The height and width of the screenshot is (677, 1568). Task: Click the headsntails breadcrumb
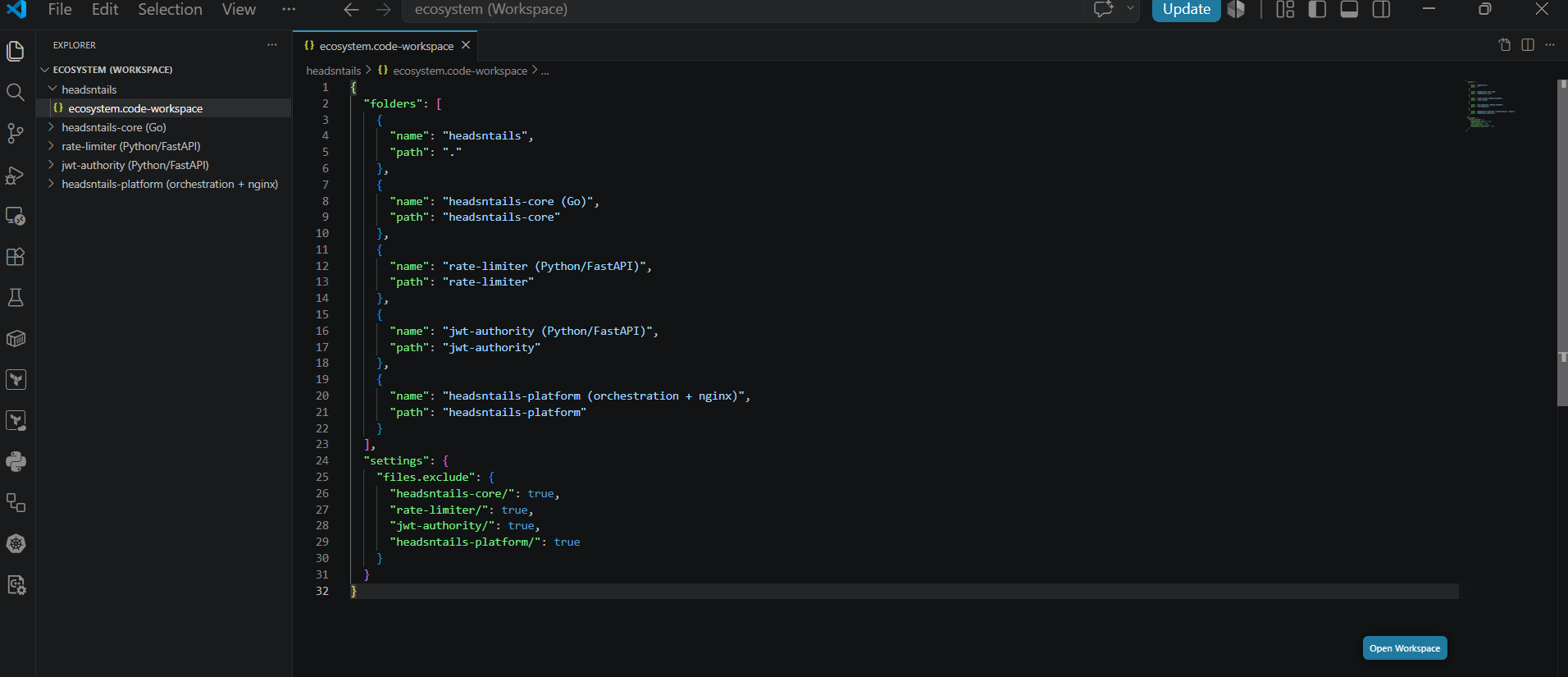[334, 71]
